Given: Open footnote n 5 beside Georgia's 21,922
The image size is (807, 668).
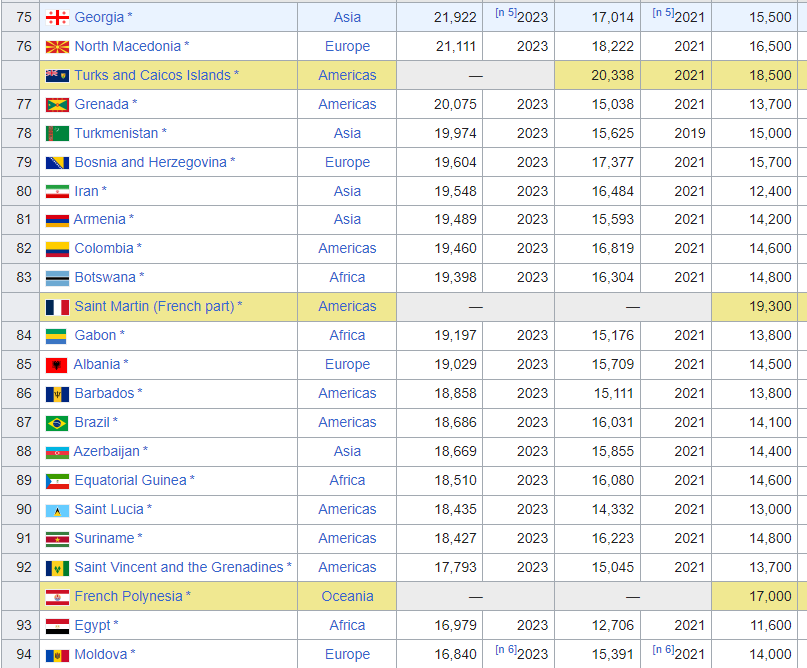Looking at the screenshot, I should tap(505, 12).
